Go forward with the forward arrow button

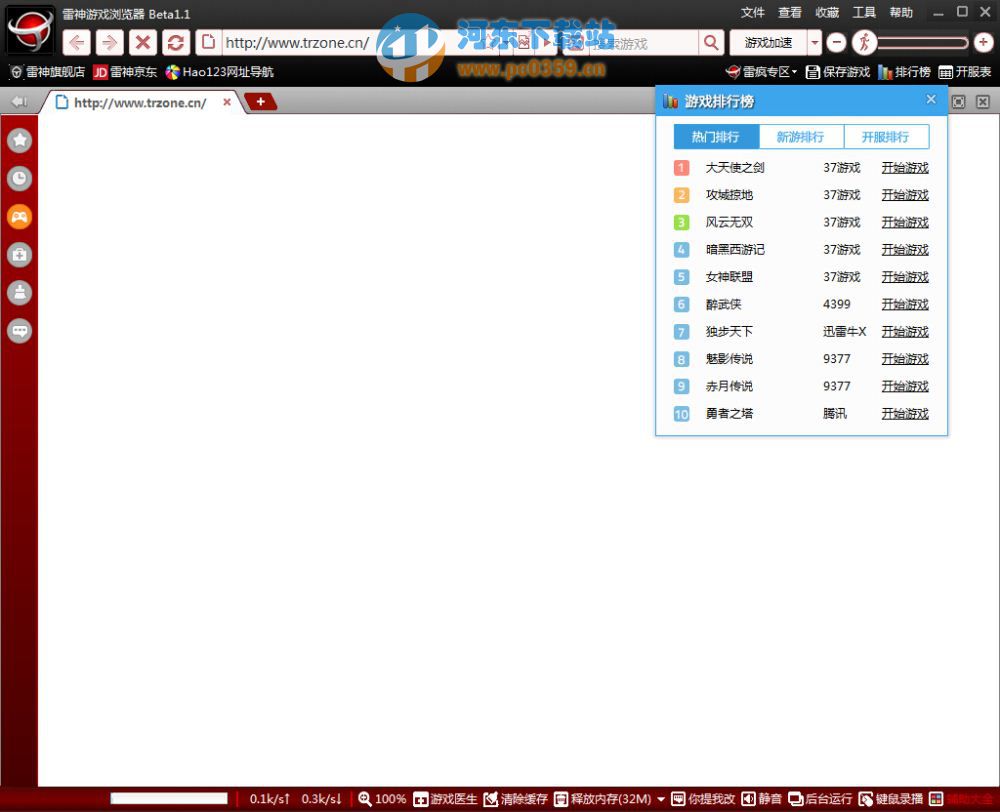pos(110,43)
